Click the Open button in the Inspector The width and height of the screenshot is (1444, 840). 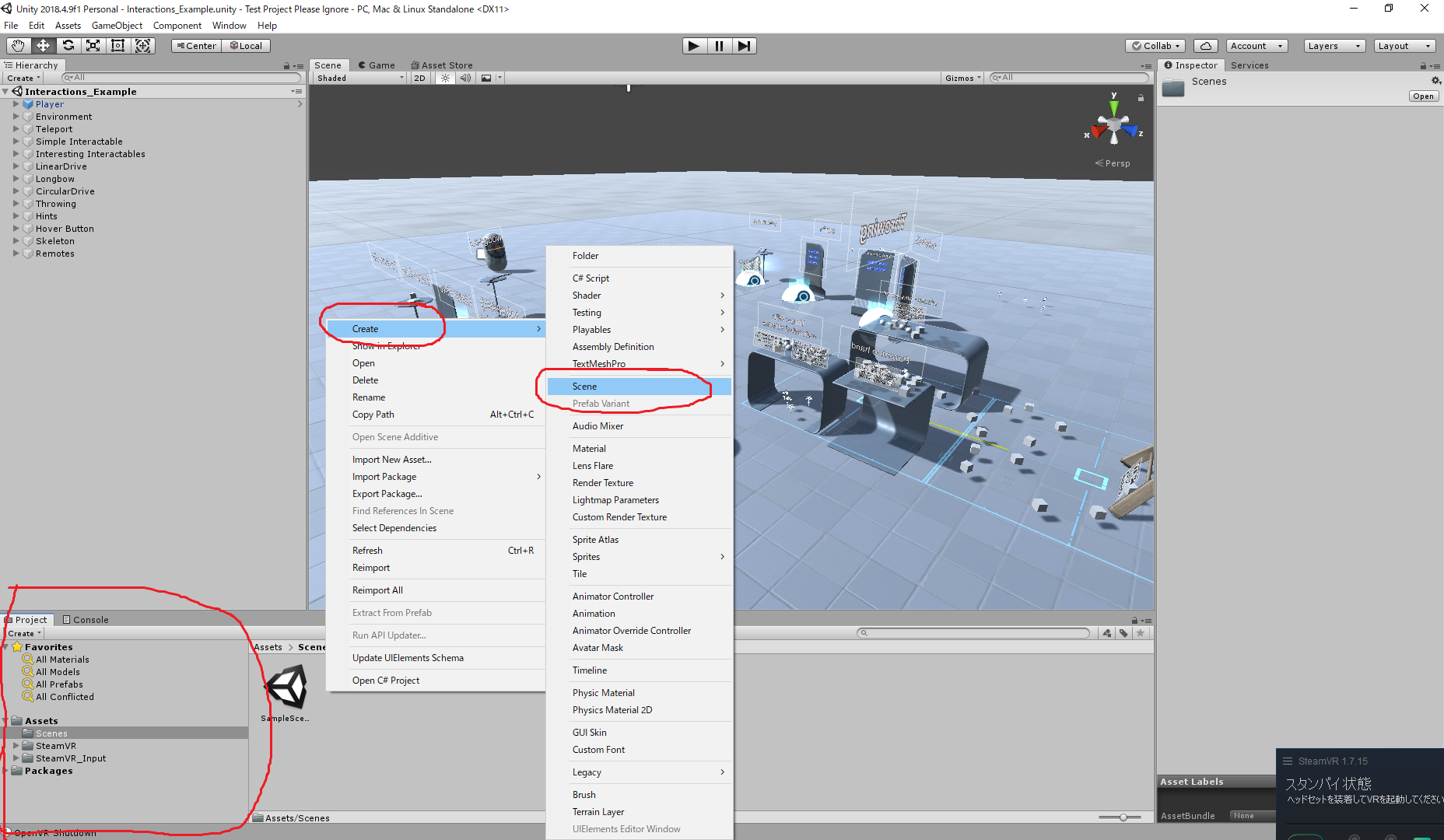(x=1423, y=96)
